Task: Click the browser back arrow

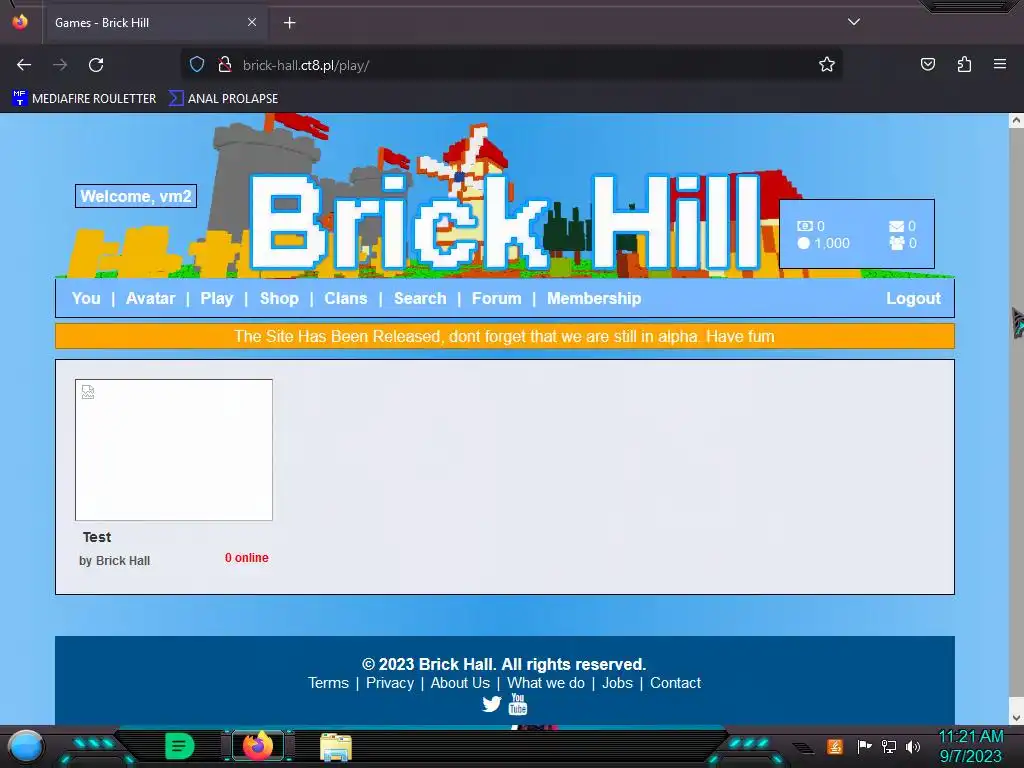Action: coord(24,65)
